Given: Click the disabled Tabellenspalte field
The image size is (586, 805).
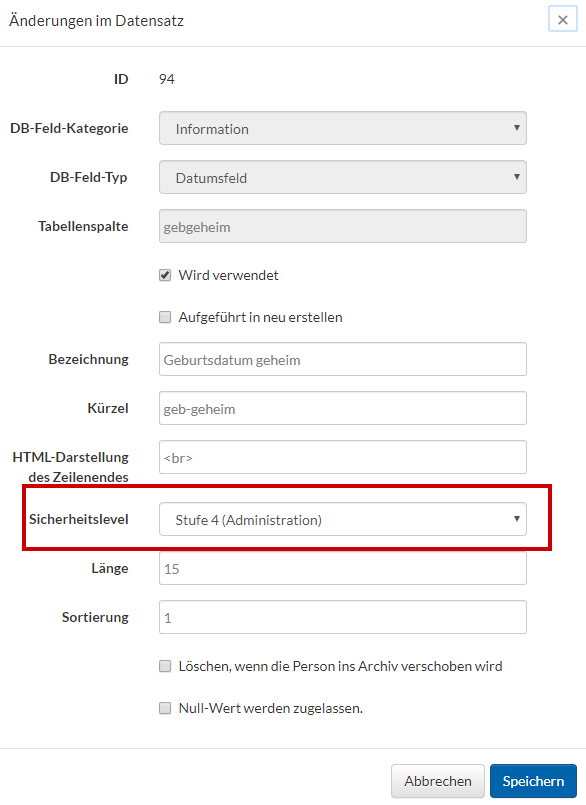Looking at the screenshot, I should (x=343, y=226).
